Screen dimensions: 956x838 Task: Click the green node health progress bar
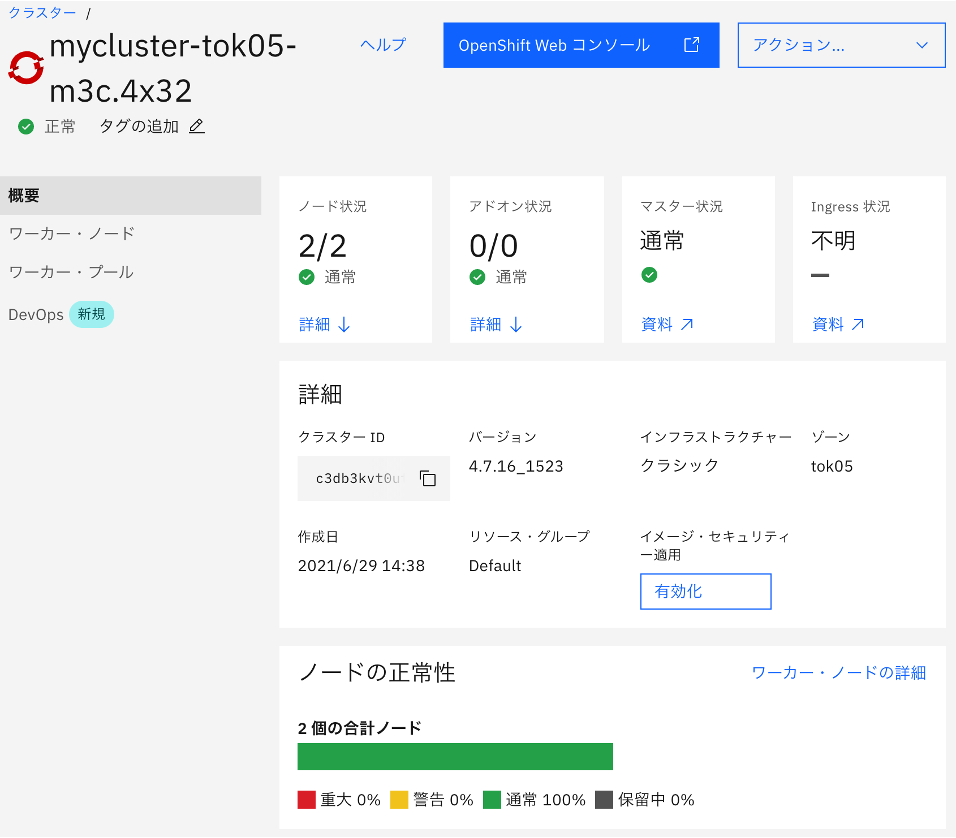click(x=455, y=756)
